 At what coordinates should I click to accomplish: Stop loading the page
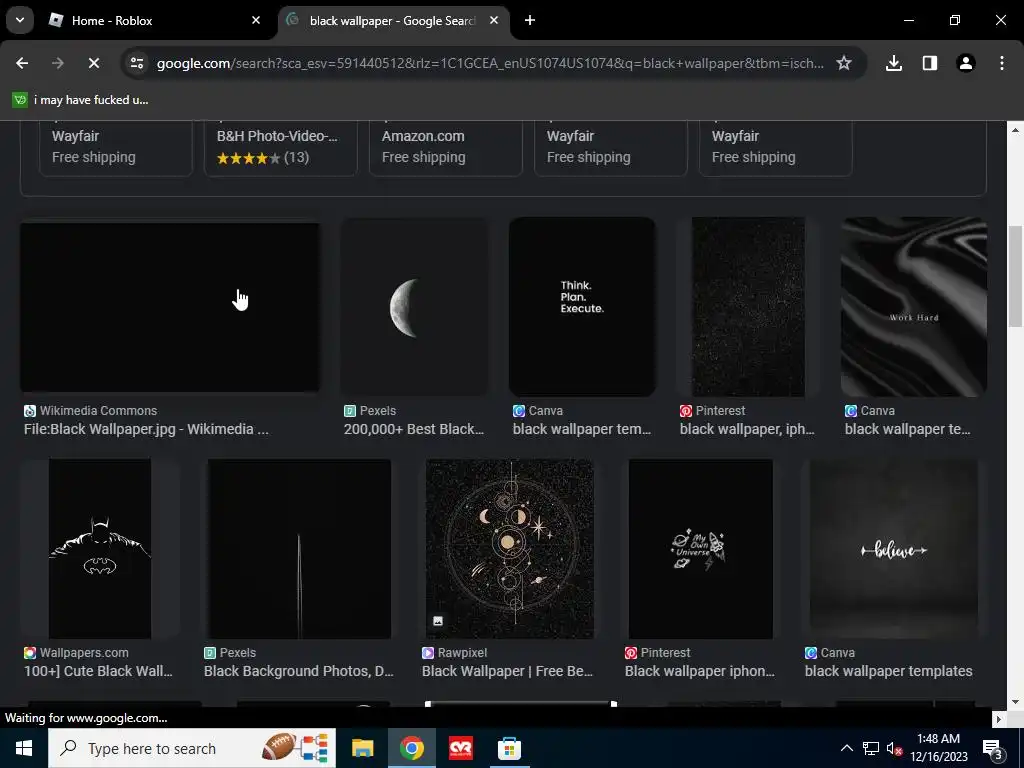click(x=93, y=63)
